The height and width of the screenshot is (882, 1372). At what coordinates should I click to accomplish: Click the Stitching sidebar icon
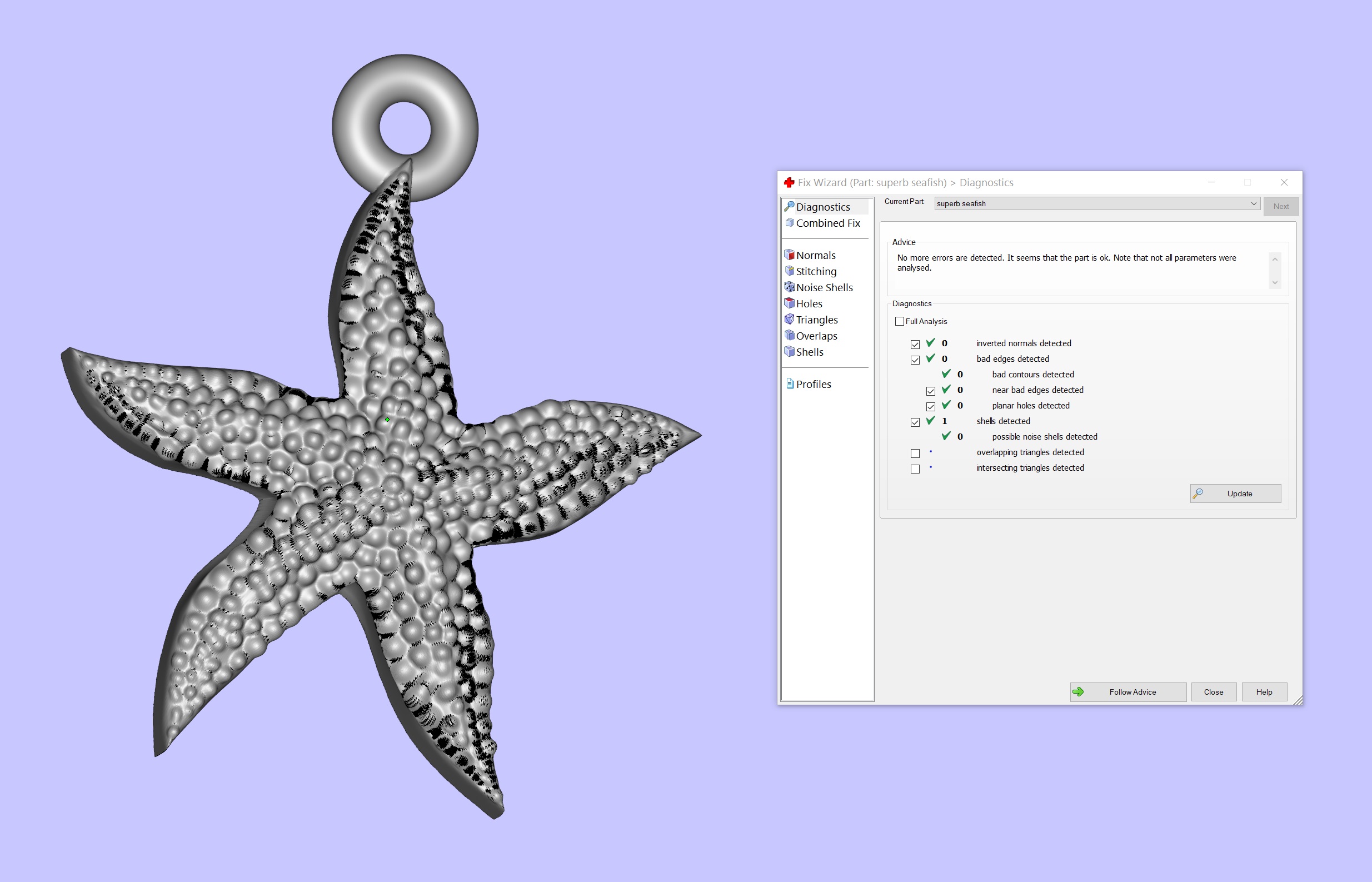(789, 271)
